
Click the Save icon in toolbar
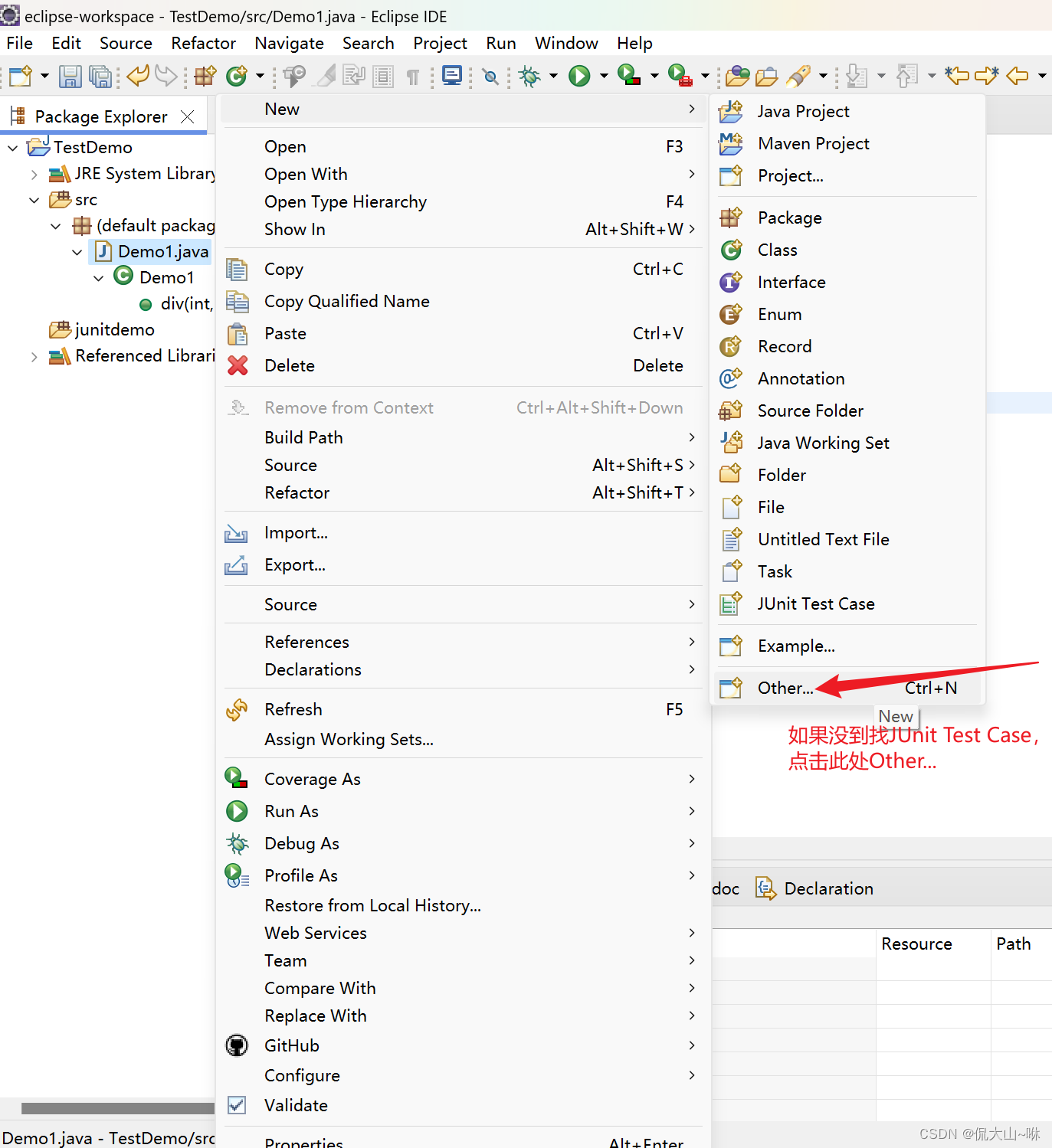click(70, 76)
